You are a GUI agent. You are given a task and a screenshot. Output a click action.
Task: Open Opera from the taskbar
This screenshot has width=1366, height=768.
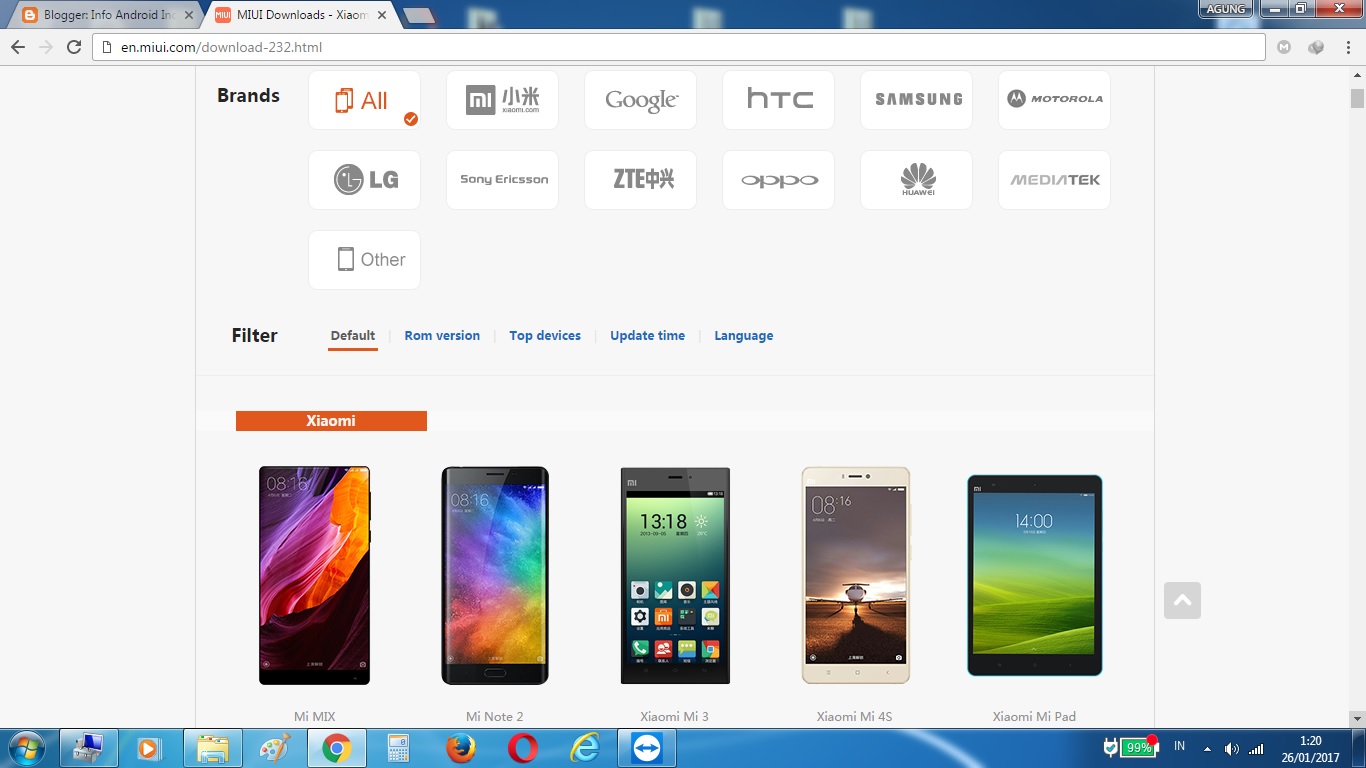[522, 748]
